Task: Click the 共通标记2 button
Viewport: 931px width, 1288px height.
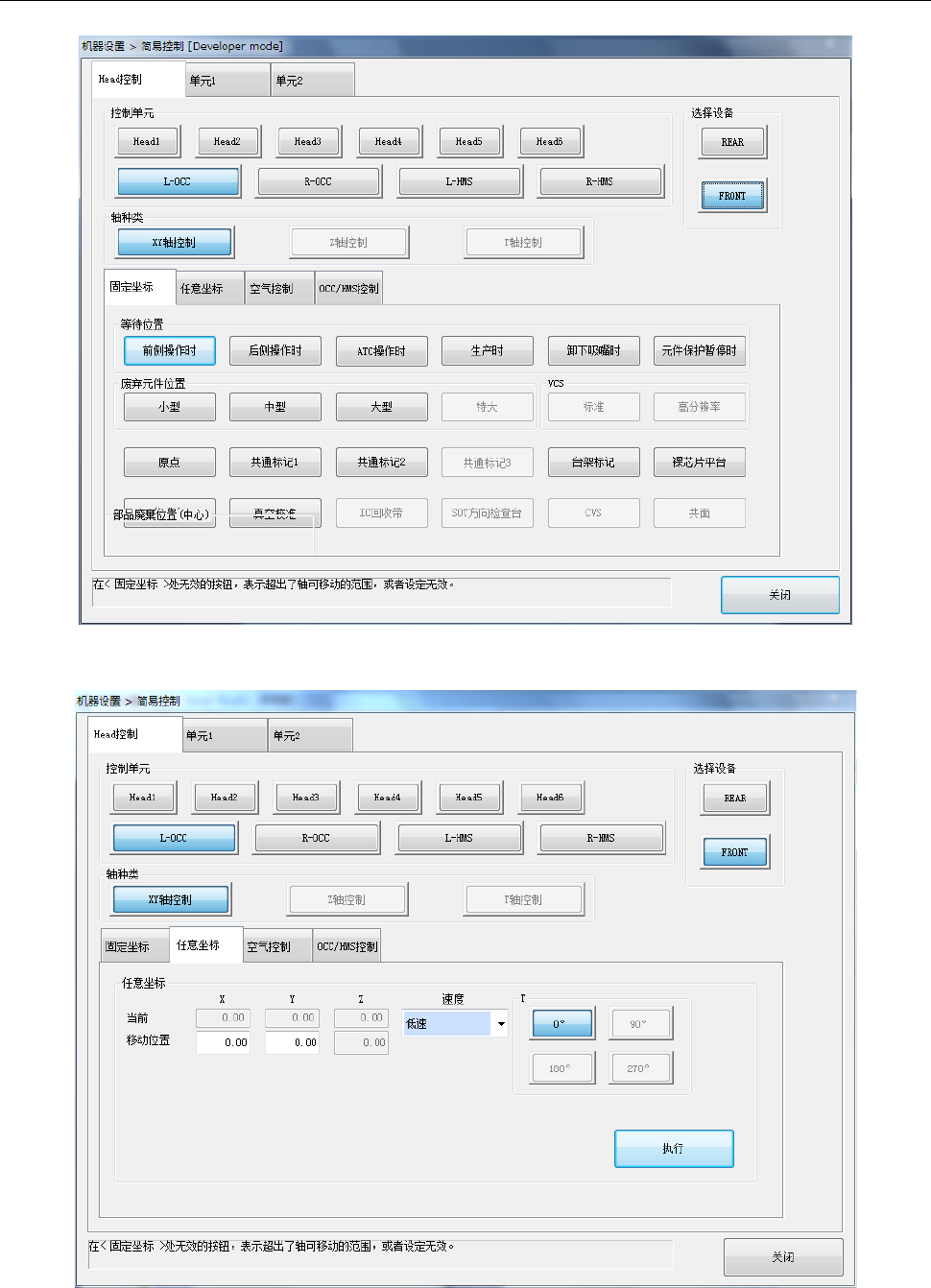Action: pyautogui.click(x=382, y=463)
